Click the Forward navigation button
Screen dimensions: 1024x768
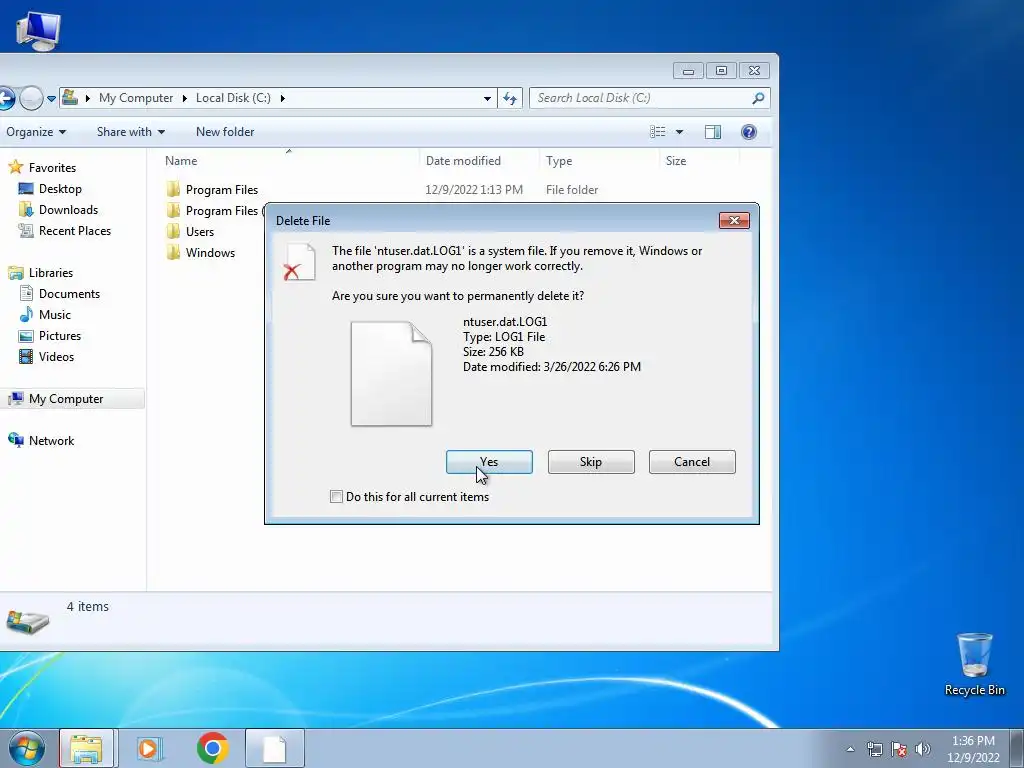click(31, 99)
